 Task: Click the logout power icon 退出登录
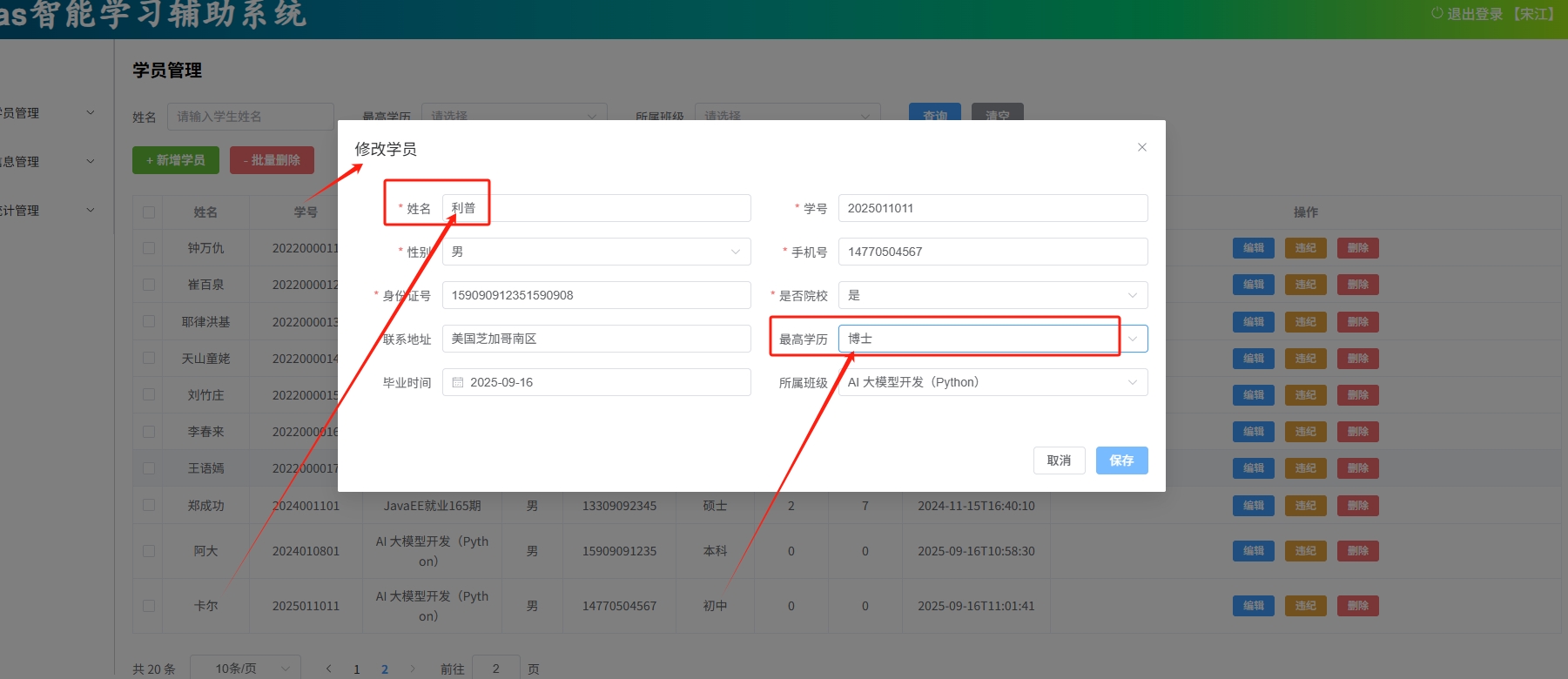click(x=1437, y=13)
